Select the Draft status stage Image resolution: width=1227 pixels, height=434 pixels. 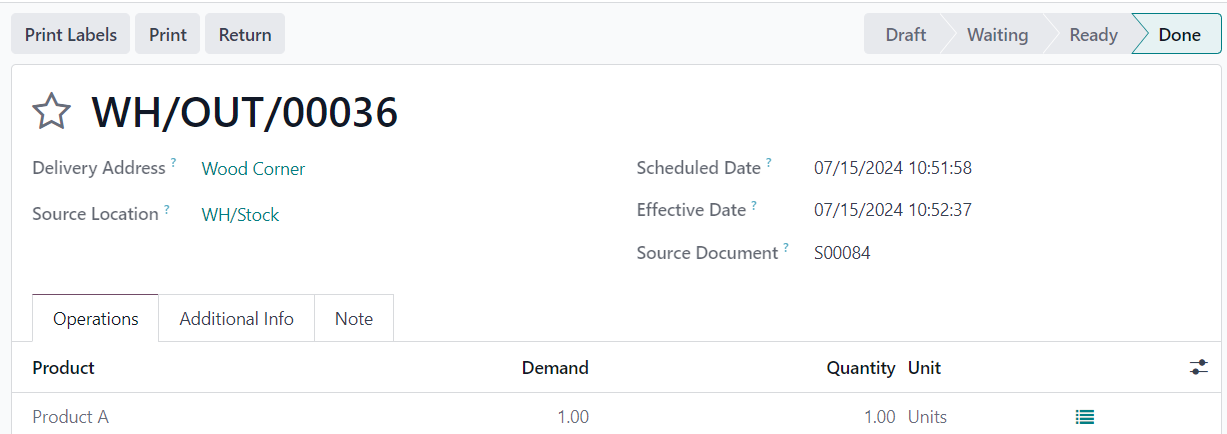coord(905,34)
